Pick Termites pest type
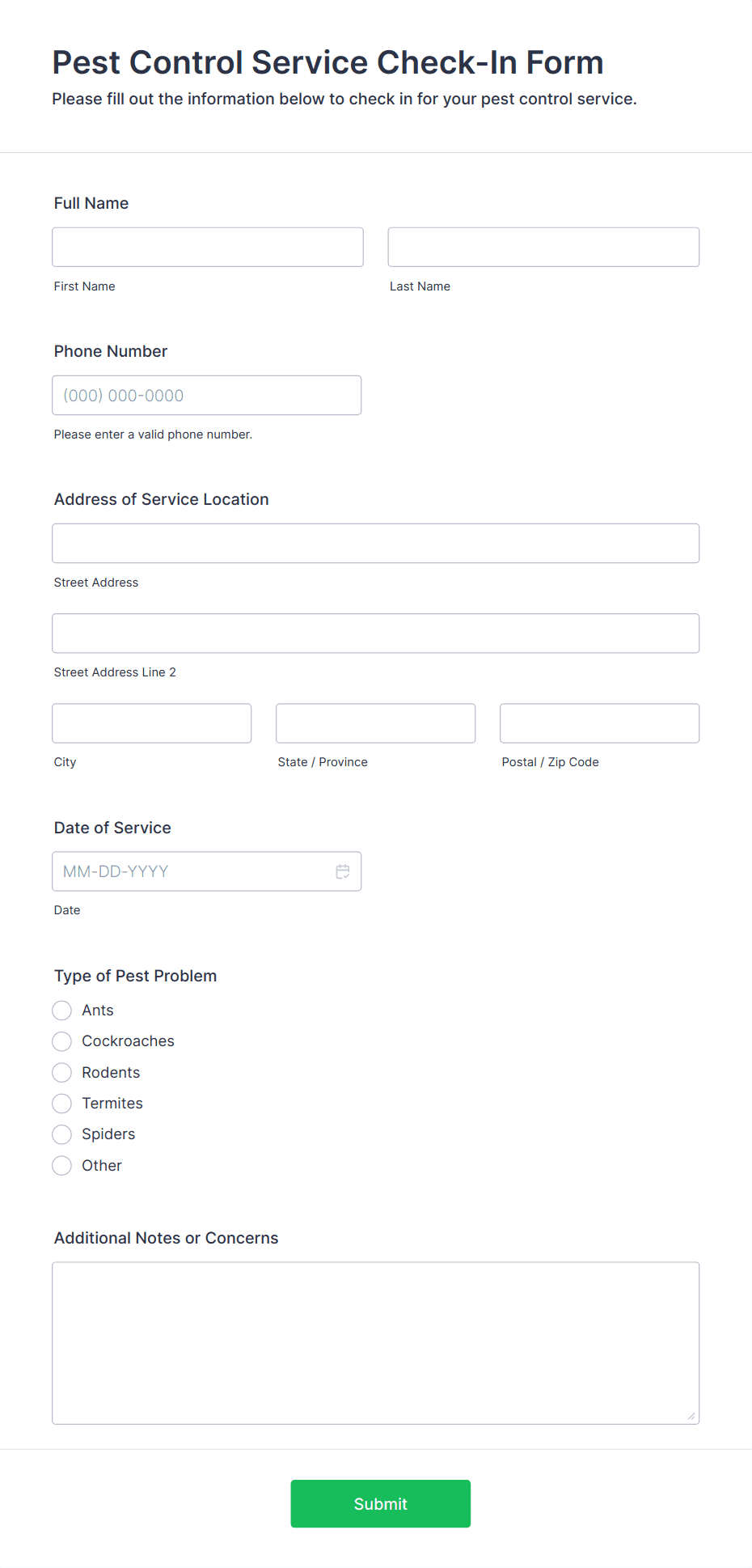This screenshot has height=1568, width=752. (62, 1104)
